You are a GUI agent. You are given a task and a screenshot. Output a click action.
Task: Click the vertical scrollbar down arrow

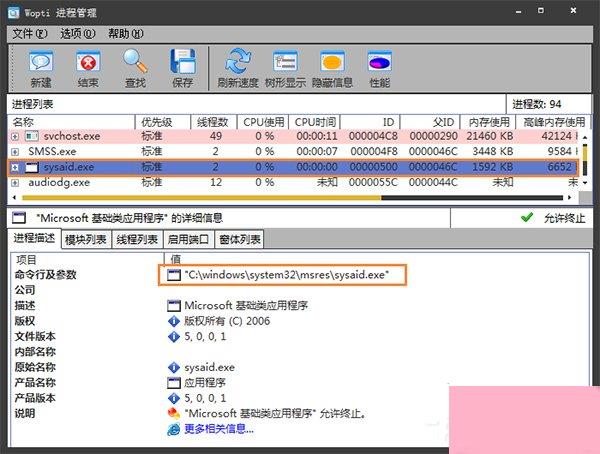pyautogui.click(x=585, y=183)
